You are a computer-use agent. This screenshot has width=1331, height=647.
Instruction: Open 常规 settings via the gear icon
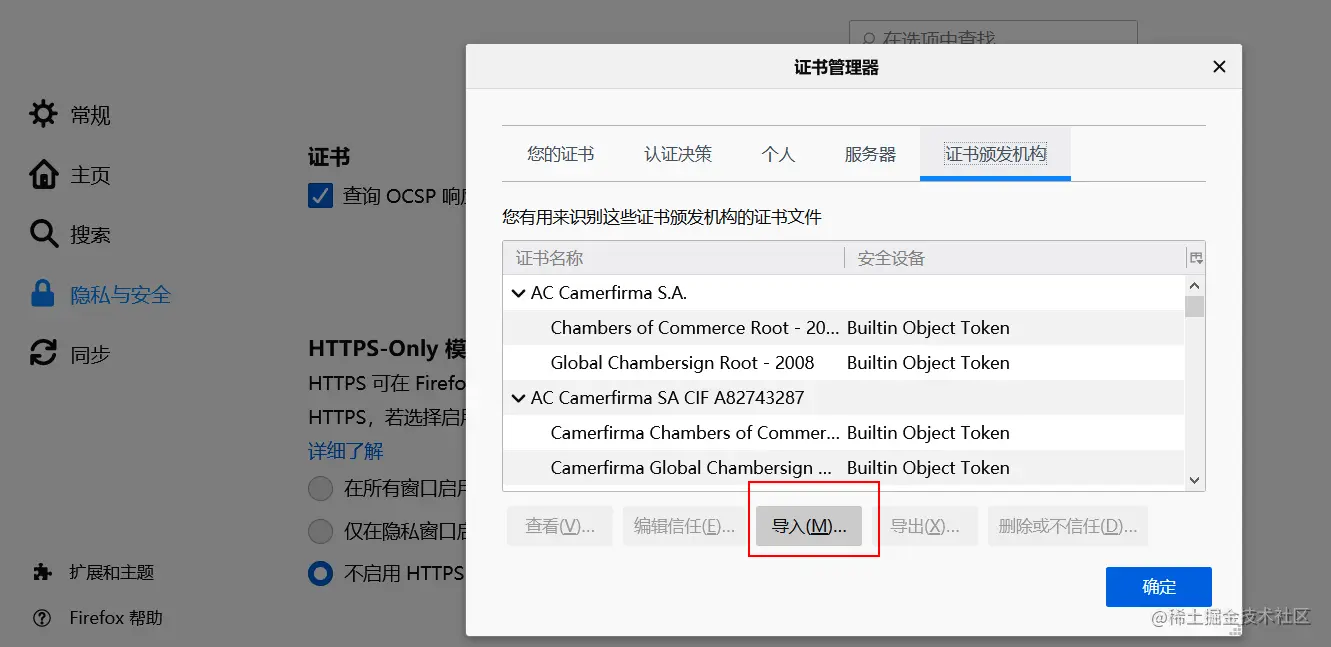(42, 114)
